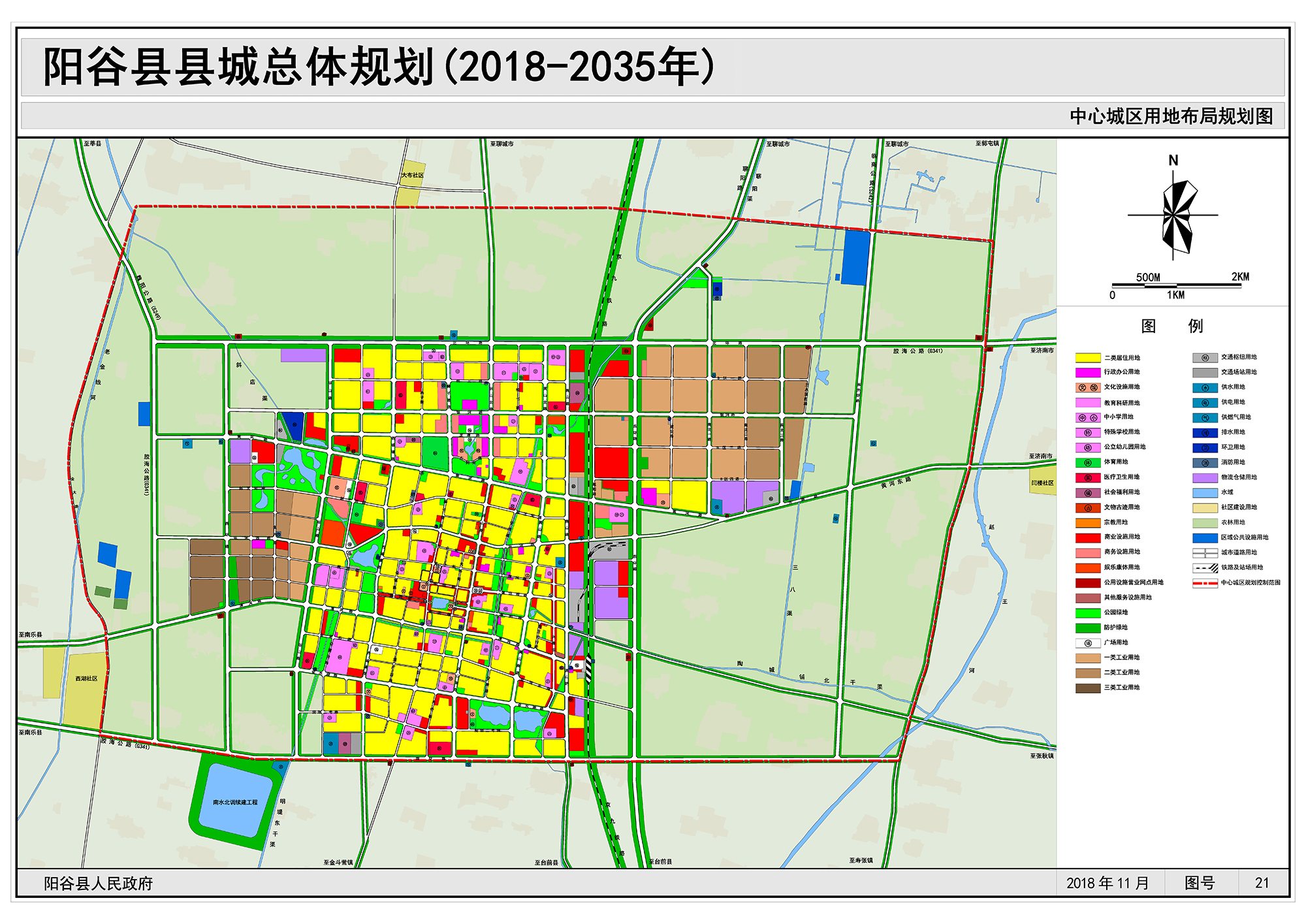Click the 文物古迹用地 legend icon

point(1088,507)
